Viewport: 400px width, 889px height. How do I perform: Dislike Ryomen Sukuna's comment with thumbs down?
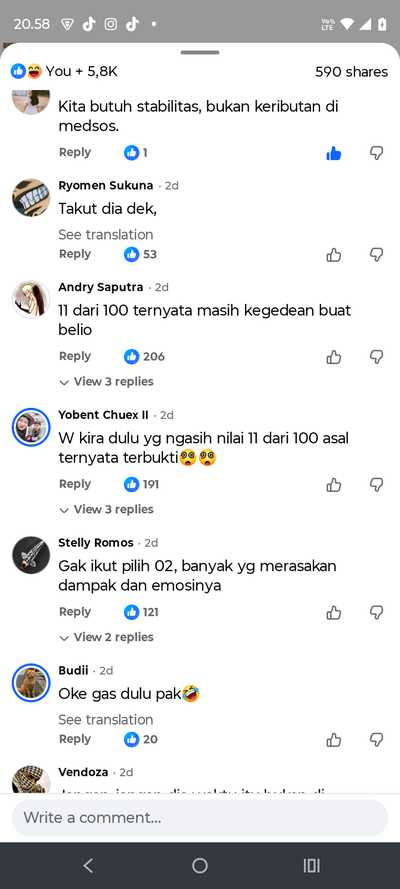click(x=377, y=255)
